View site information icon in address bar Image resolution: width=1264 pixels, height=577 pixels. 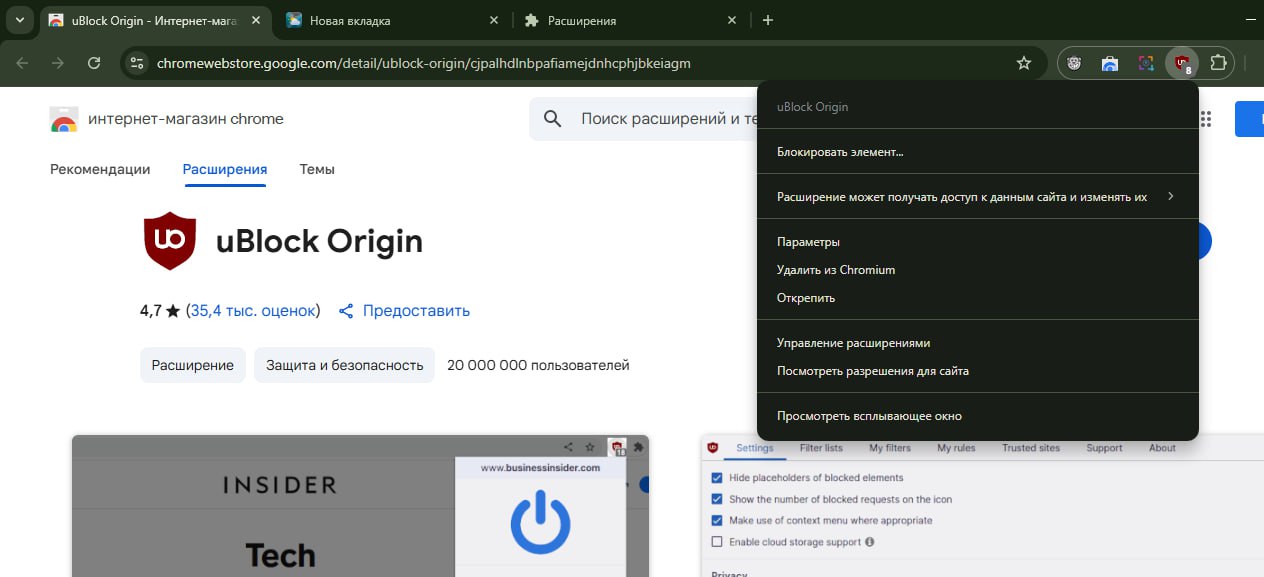(138, 63)
